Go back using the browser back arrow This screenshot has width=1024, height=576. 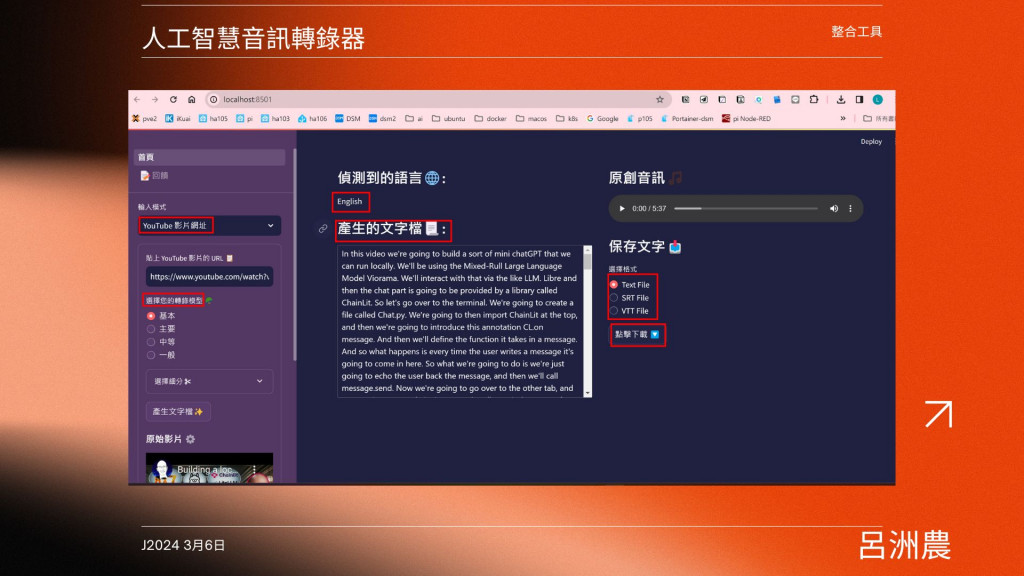pos(136,99)
